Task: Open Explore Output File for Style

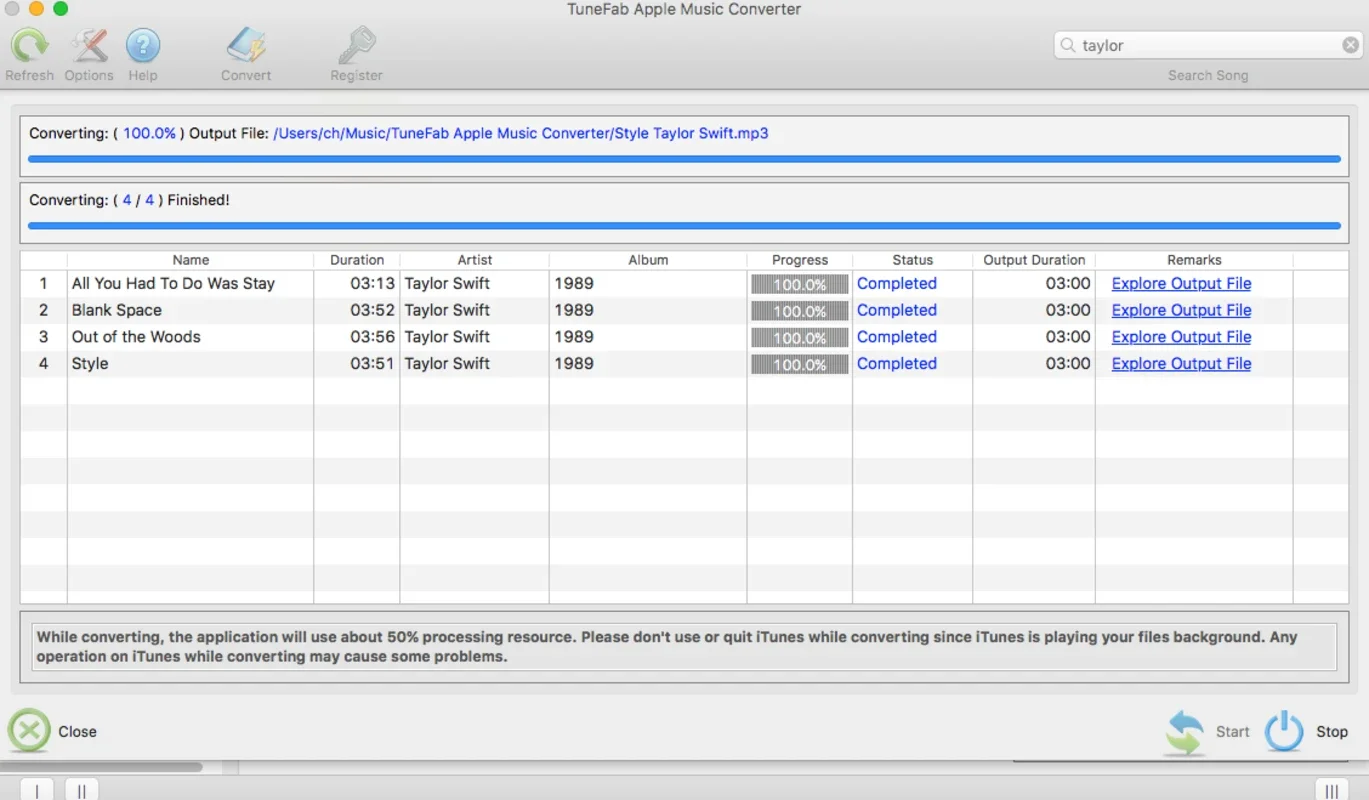Action: tap(1181, 364)
